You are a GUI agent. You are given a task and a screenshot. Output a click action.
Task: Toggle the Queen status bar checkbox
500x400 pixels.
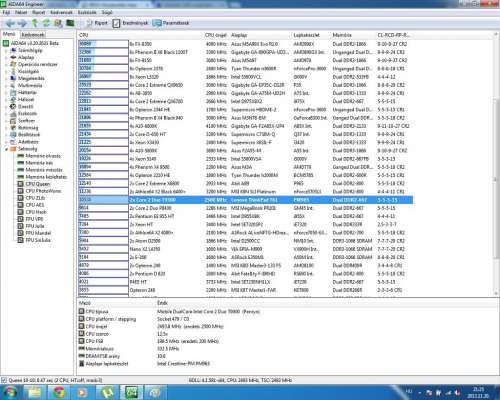tap(4, 380)
